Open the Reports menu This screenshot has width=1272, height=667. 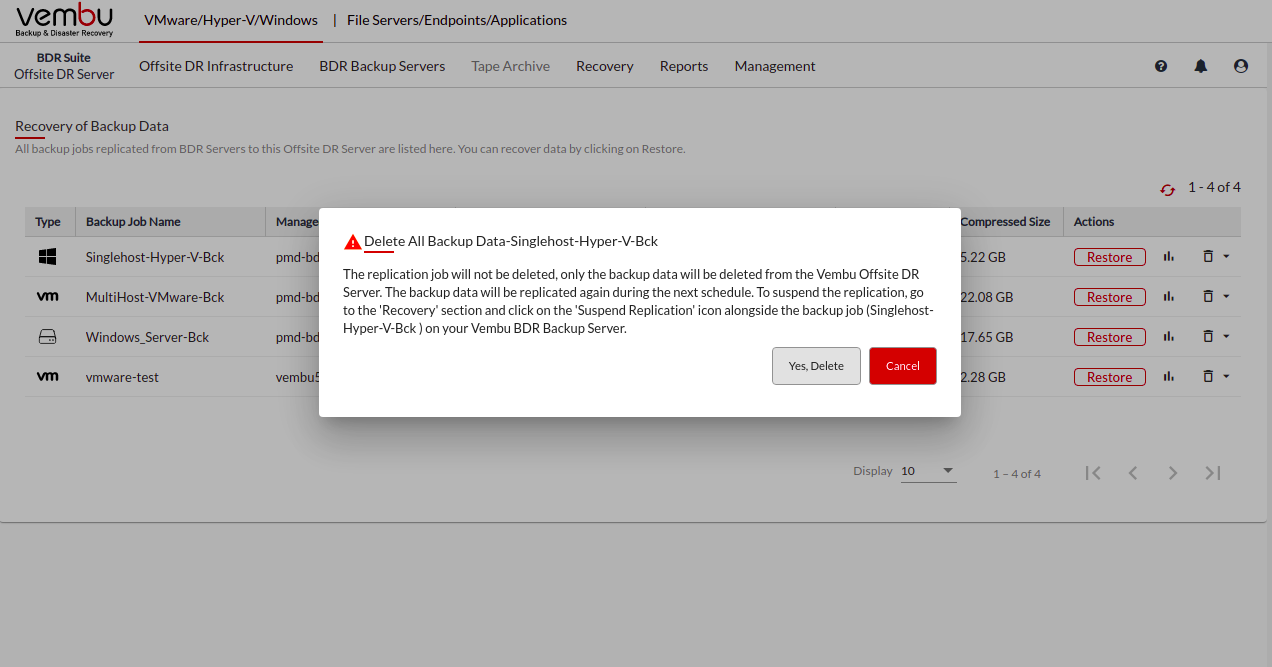[684, 66]
